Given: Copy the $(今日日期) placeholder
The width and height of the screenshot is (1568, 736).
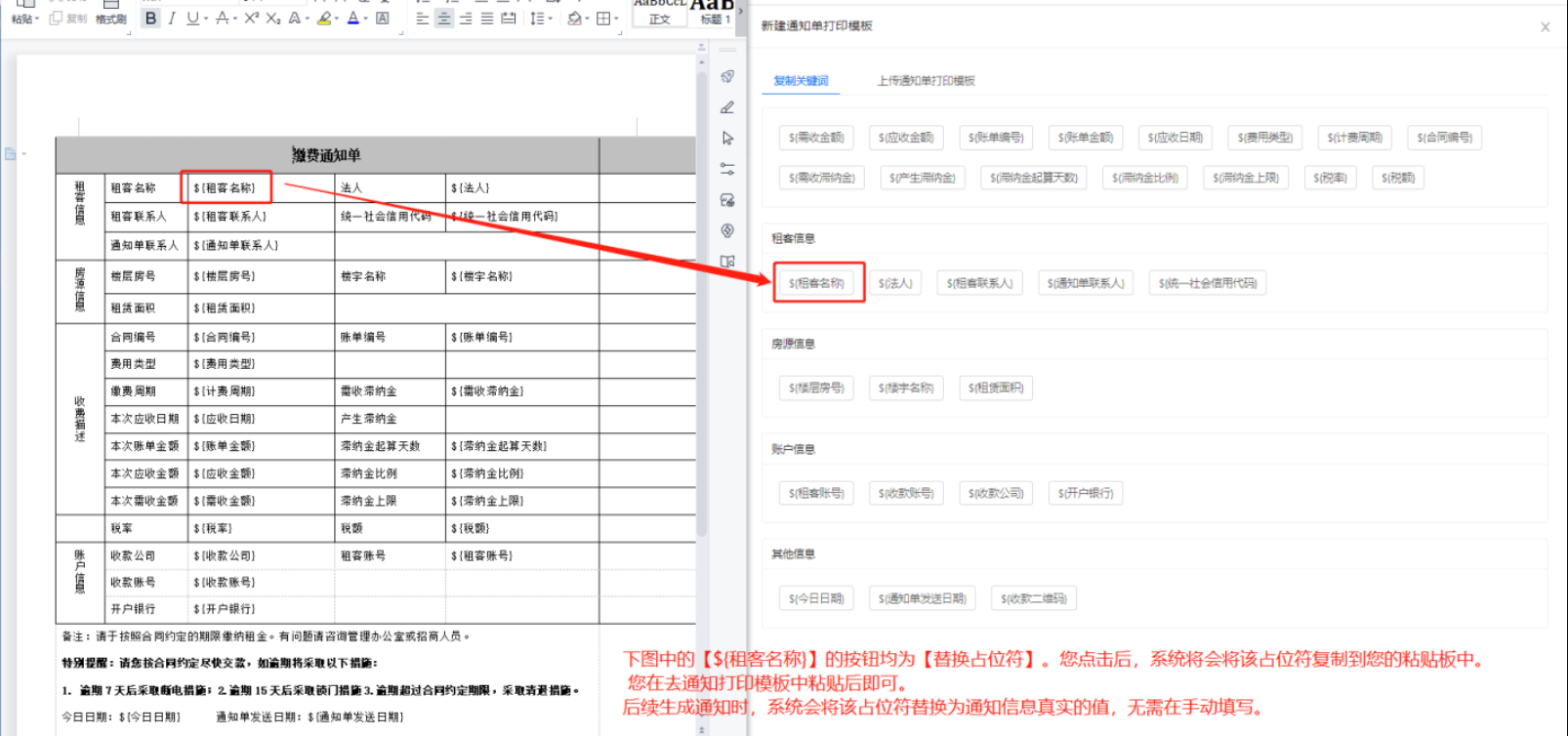Looking at the screenshot, I should pos(816,598).
